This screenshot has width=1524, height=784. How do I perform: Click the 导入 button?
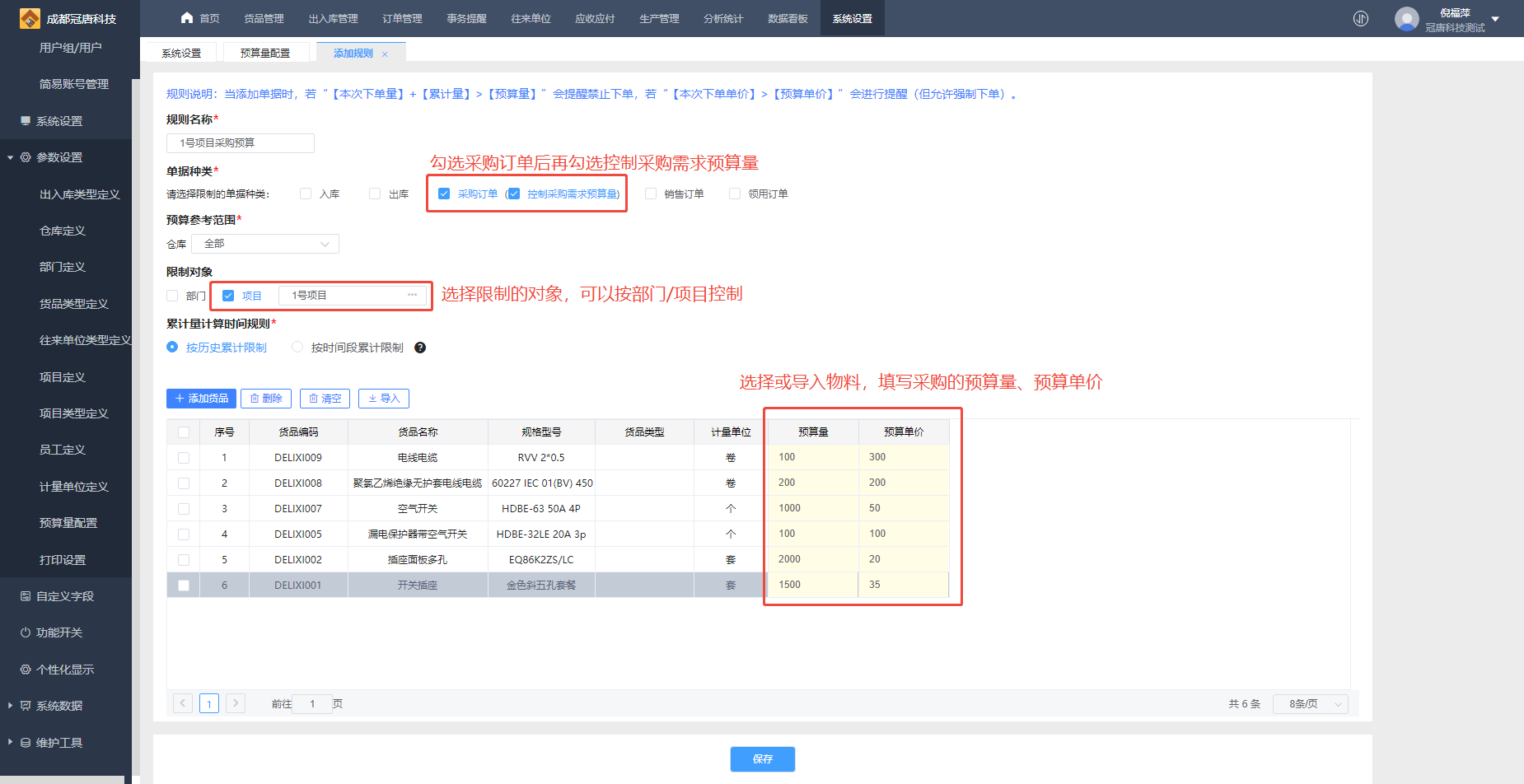(384, 399)
